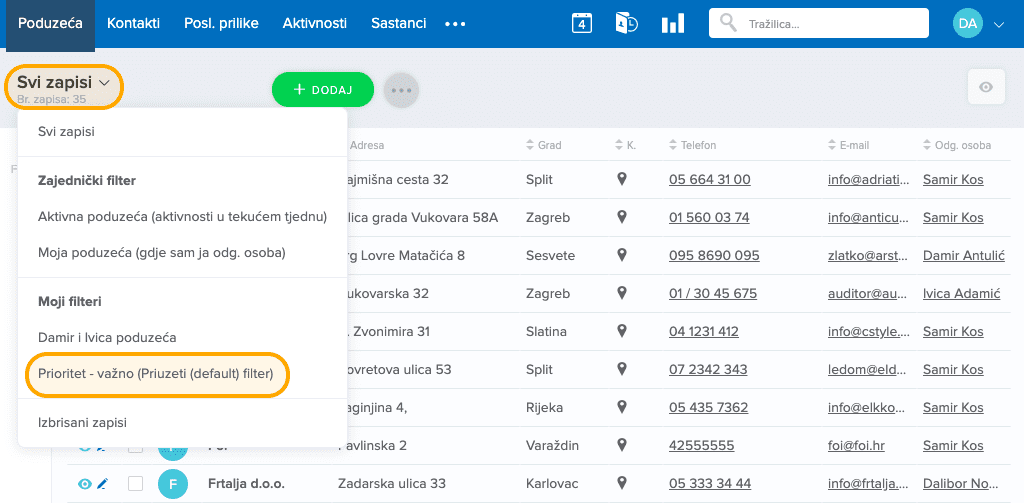The image size is (1024, 503).
Task: Open the DA user avatar
Action: pyautogui.click(x=968, y=24)
